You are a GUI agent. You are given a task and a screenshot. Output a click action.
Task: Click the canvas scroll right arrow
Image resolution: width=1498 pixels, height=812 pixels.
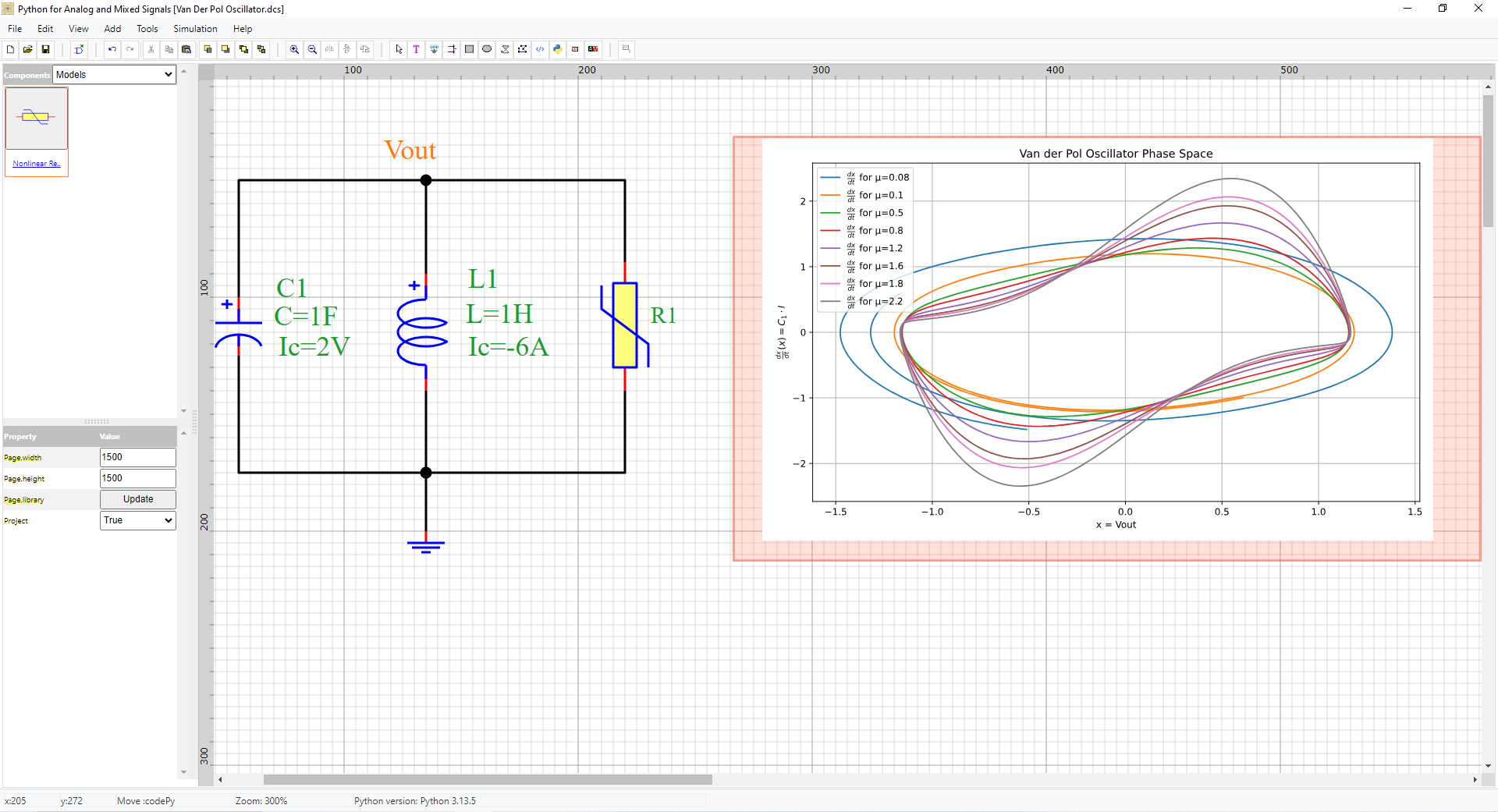tap(1475, 779)
